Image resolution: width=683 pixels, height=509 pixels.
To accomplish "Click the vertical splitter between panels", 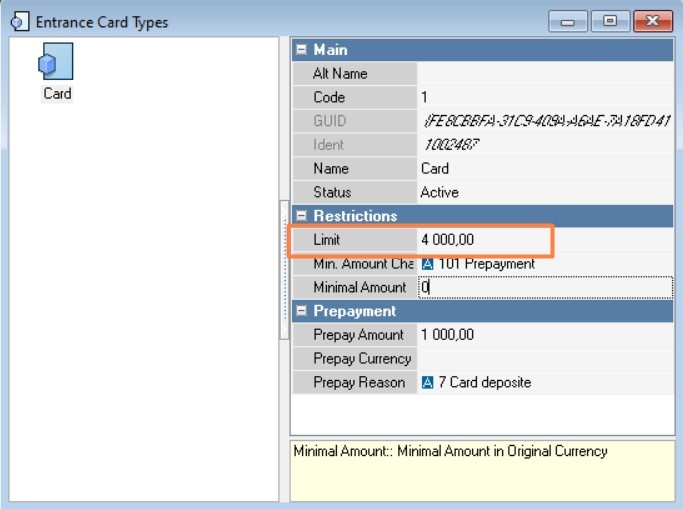I will (283, 270).
